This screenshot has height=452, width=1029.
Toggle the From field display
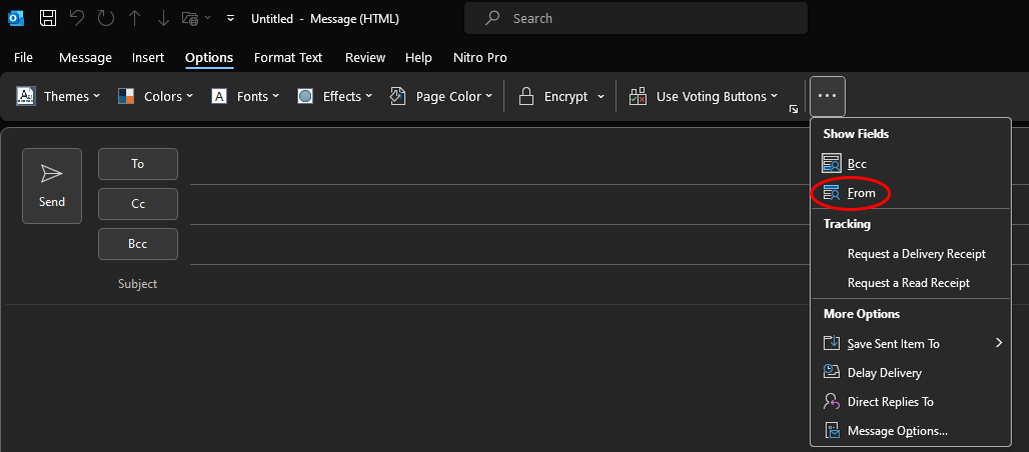click(860, 193)
